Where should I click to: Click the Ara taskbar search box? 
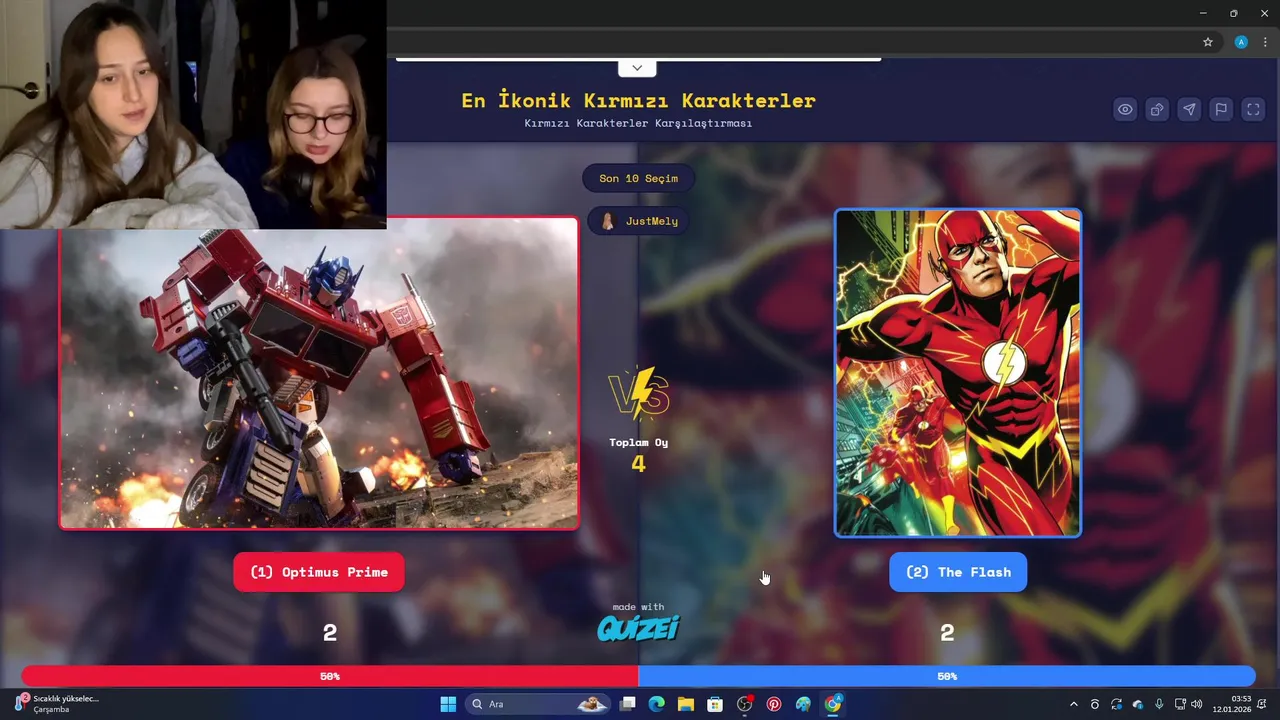538,704
